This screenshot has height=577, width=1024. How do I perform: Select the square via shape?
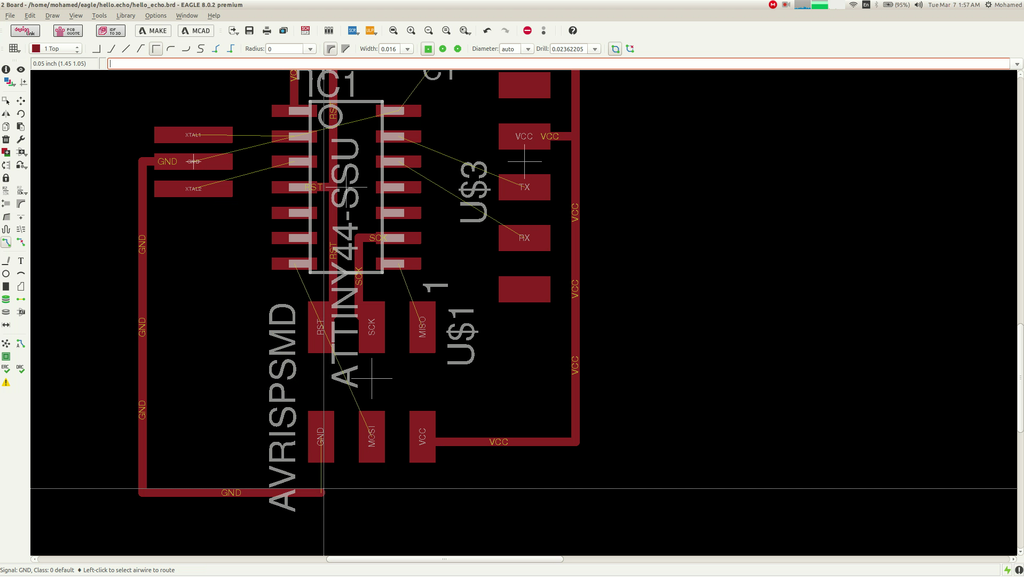click(x=428, y=49)
